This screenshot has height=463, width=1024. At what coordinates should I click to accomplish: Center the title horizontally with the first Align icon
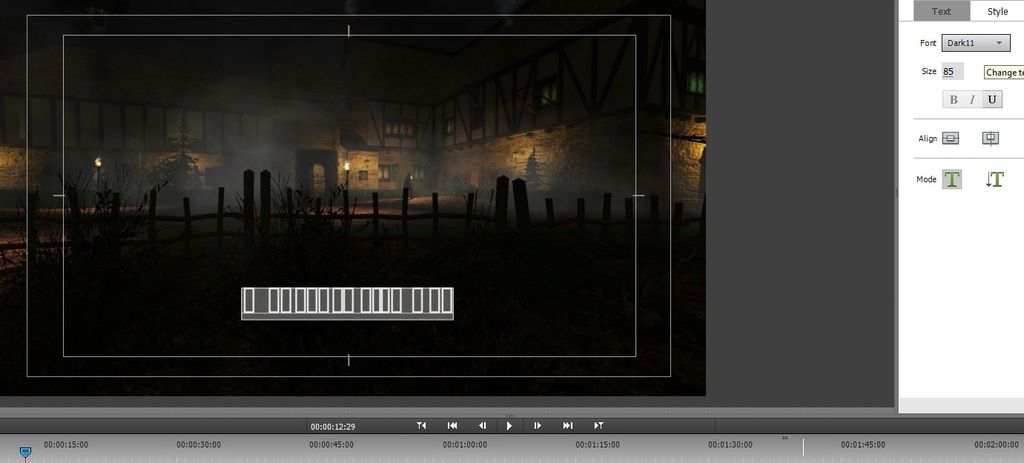pyautogui.click(x=951, y=138)
